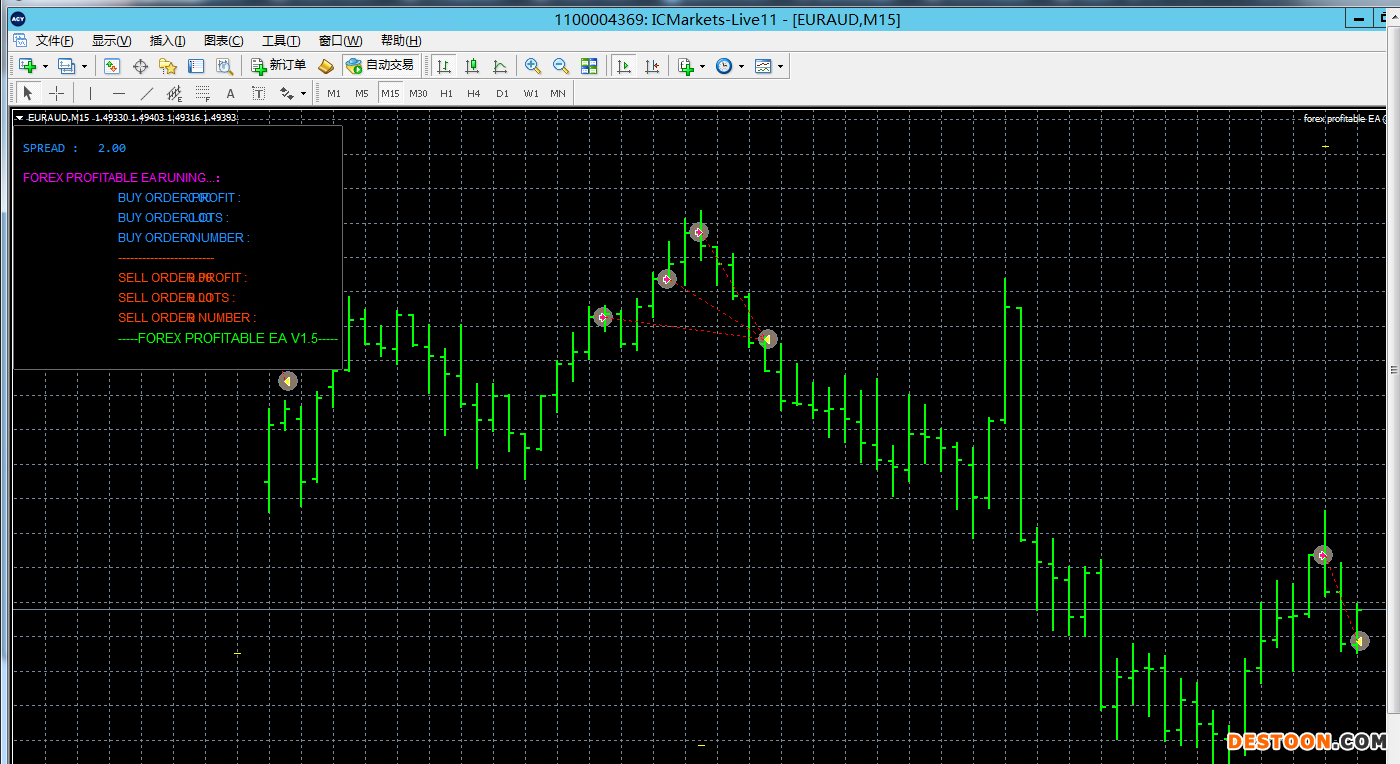Viewport: 1400px width, 764px height.
Task: Select the Equidistant Channel tool
Action: click(175, 93)
